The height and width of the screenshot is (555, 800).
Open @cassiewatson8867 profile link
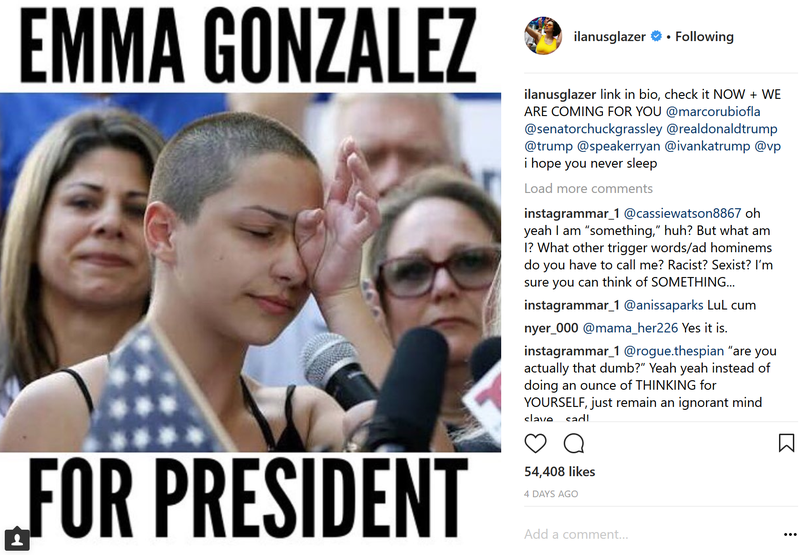coord(682,213)
